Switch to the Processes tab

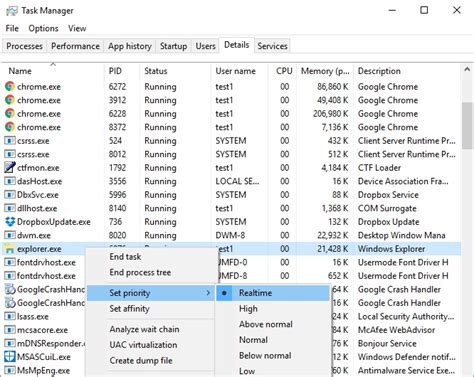[x=25, y=46]
